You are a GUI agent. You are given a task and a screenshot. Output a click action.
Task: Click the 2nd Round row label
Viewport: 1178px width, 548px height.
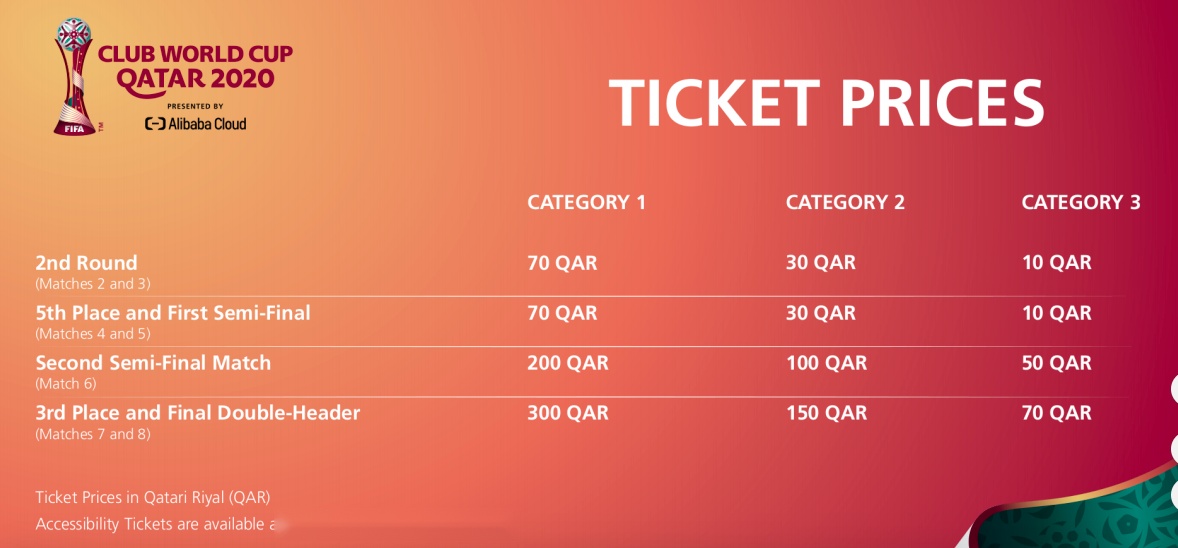(x=86, y=263)
